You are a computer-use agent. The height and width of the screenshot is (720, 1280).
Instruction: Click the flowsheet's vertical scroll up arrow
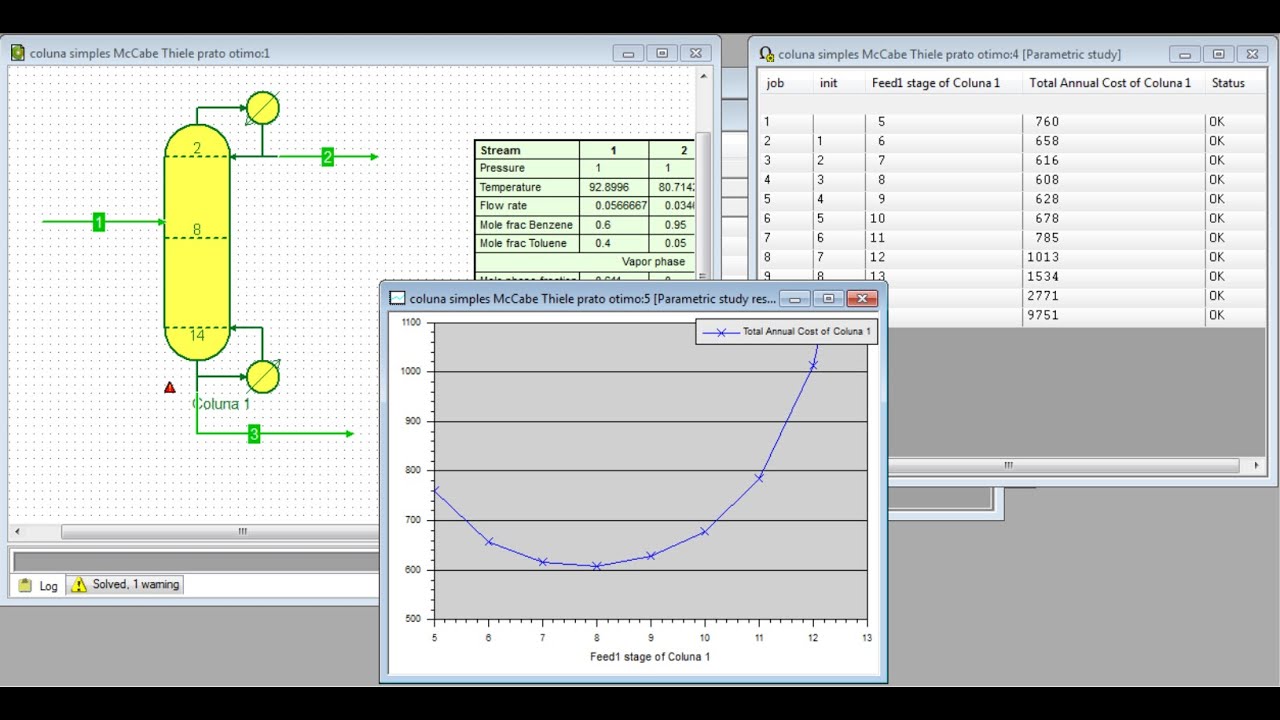[704, 76]
